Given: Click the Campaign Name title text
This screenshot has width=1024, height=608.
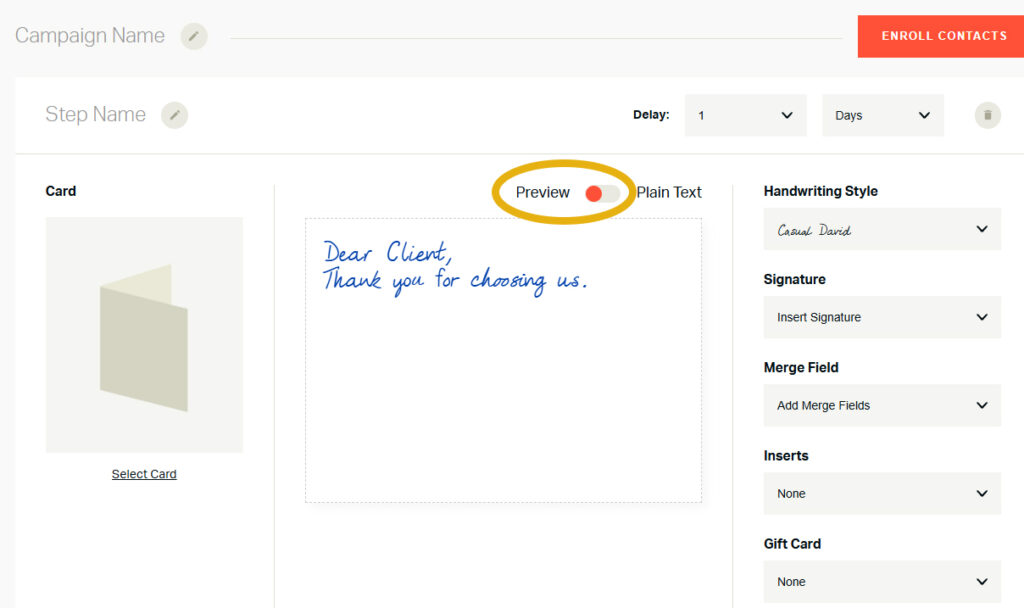Looking at the screenshot, I should (90, 36).
